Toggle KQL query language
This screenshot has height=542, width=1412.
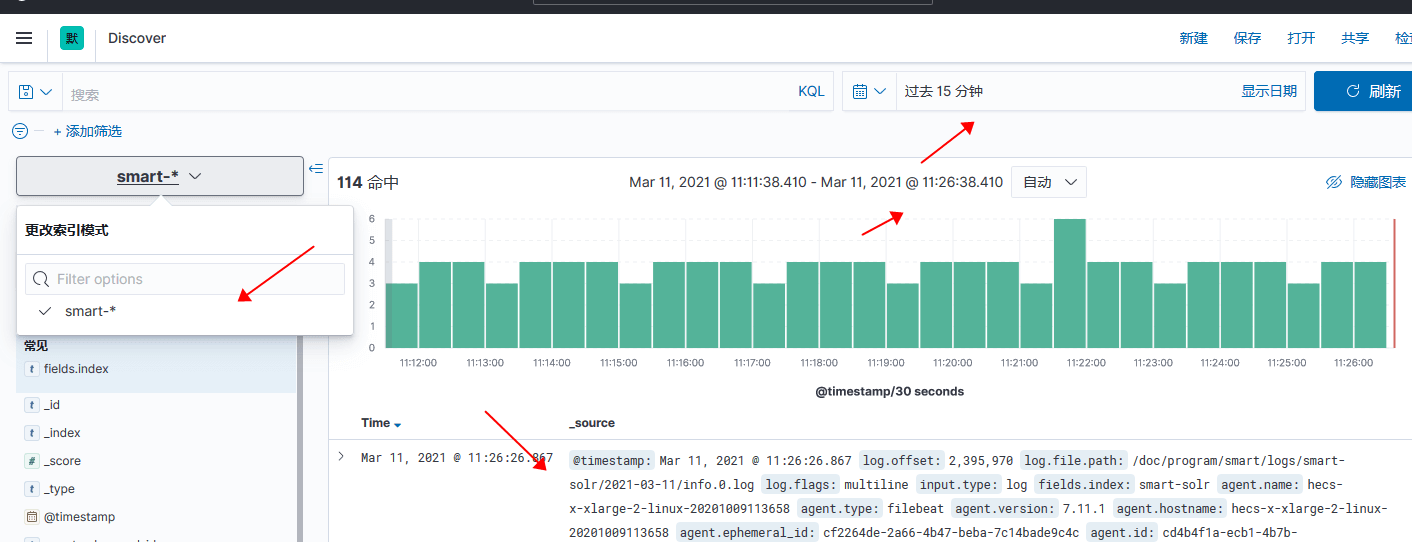coord(811,91)
